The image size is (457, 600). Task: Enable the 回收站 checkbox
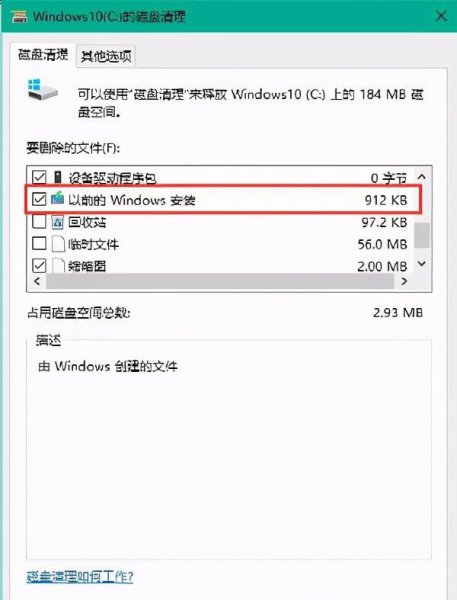click(x=39, y=222)
